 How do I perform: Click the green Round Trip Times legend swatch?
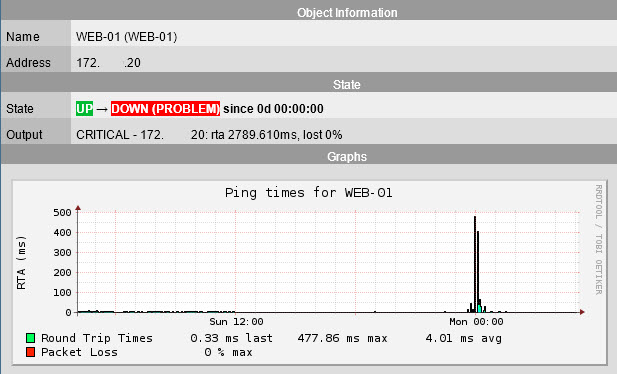pyautogui.click(x=30, y=338)
